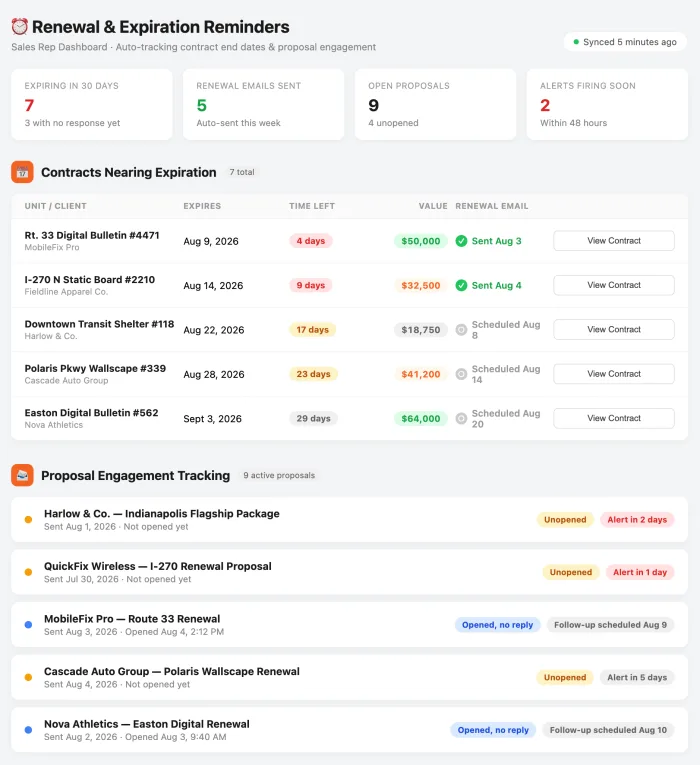This screenshot has width=700, height=765.
Task: Open QuickFix Wireless I-270 Renewal Proposal
Action: (349, 572)
